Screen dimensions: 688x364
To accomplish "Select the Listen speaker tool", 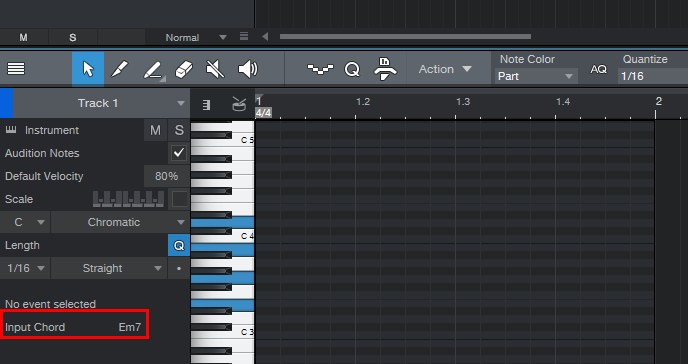I will click(248, 69).
